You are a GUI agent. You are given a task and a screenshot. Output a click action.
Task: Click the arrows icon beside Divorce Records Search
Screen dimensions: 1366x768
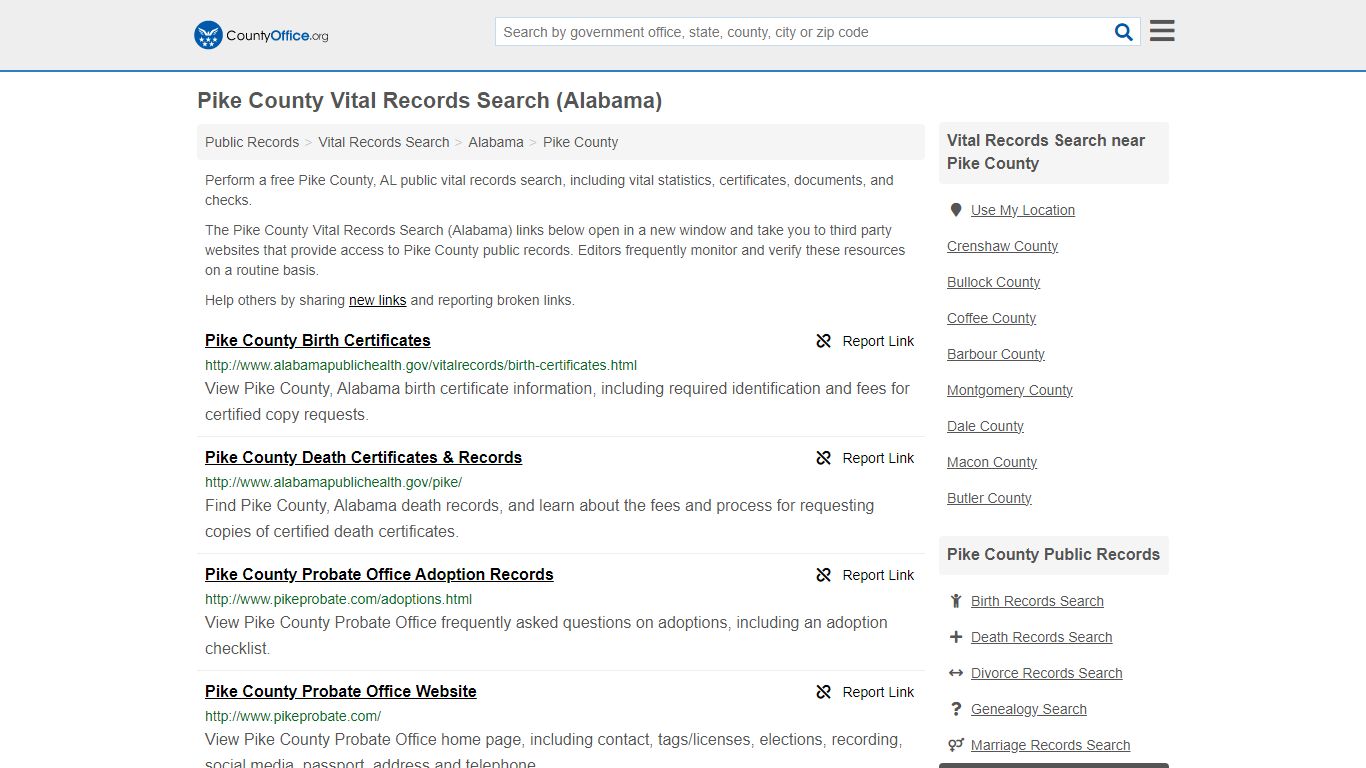(956, 673)
